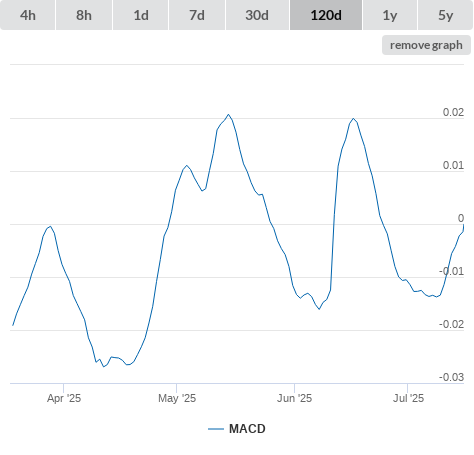Toggle the MACD legend entry

pyautogui.click(x=237, y=429)
